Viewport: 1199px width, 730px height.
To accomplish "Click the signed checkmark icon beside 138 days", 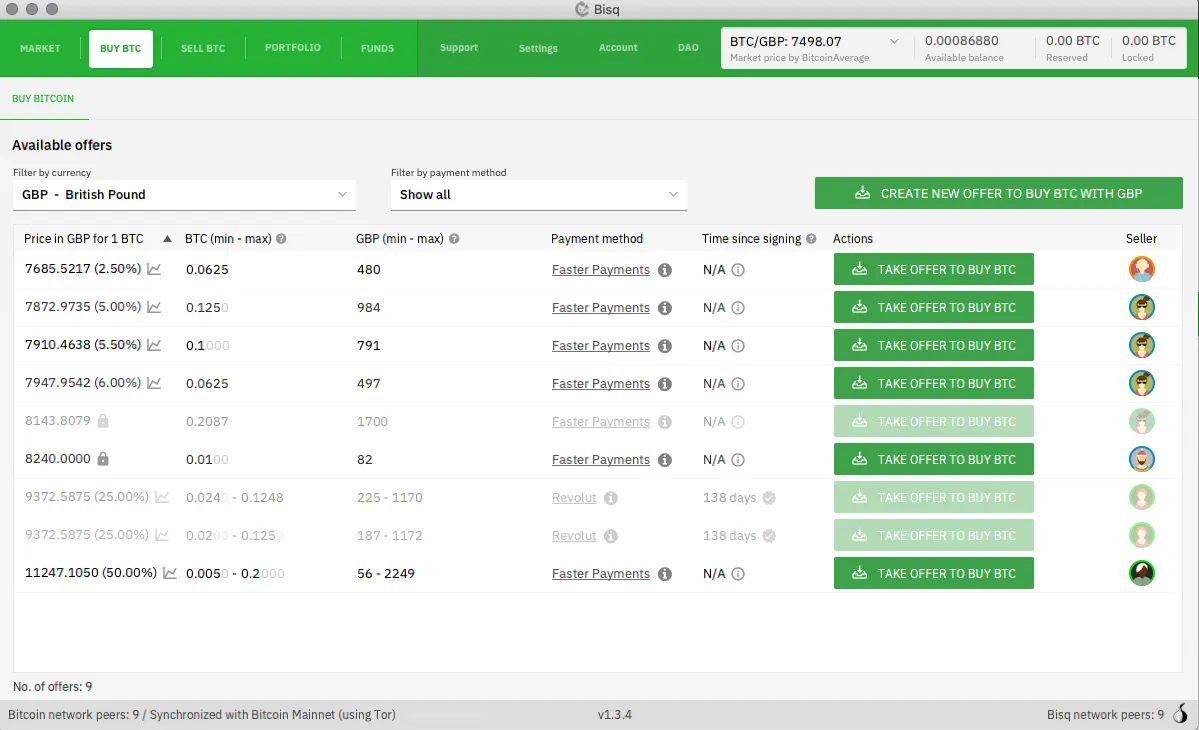I will pos(769,498).
